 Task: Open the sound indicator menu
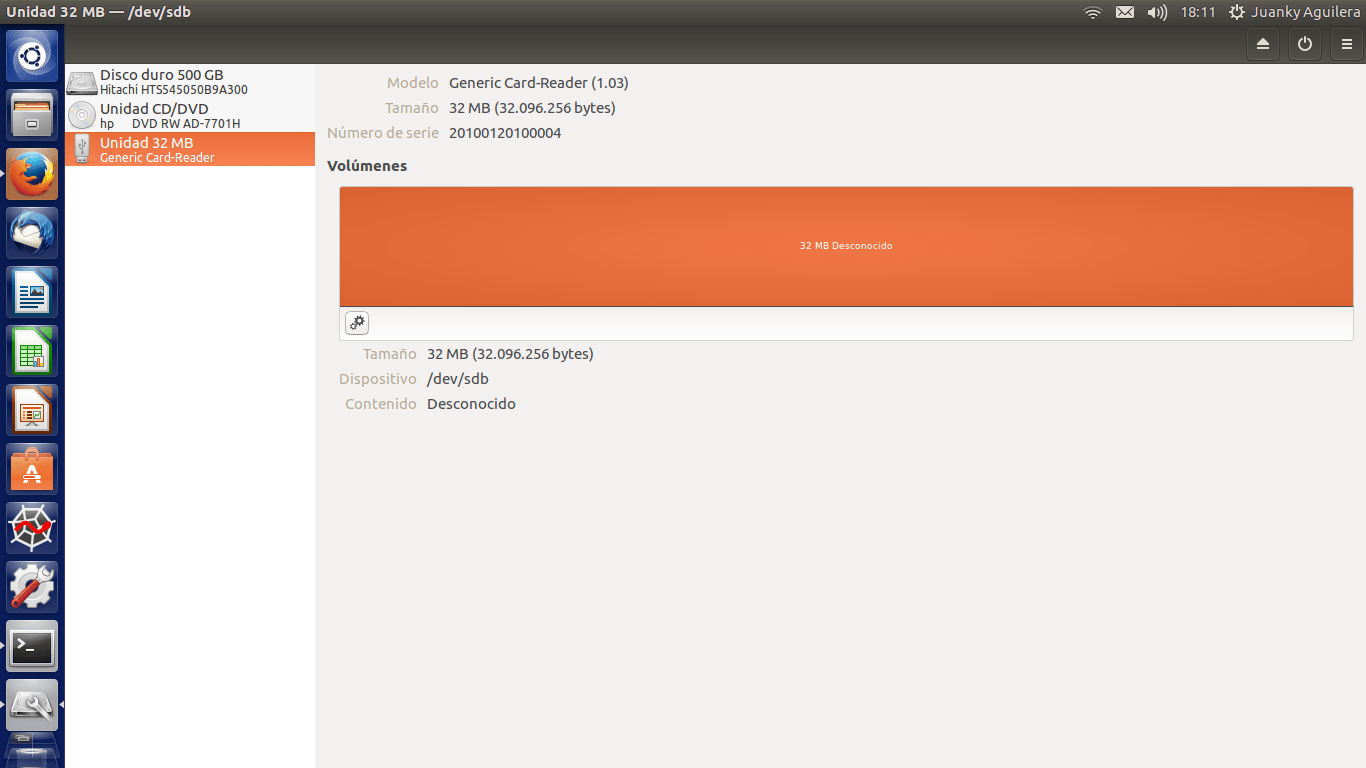1159,12
